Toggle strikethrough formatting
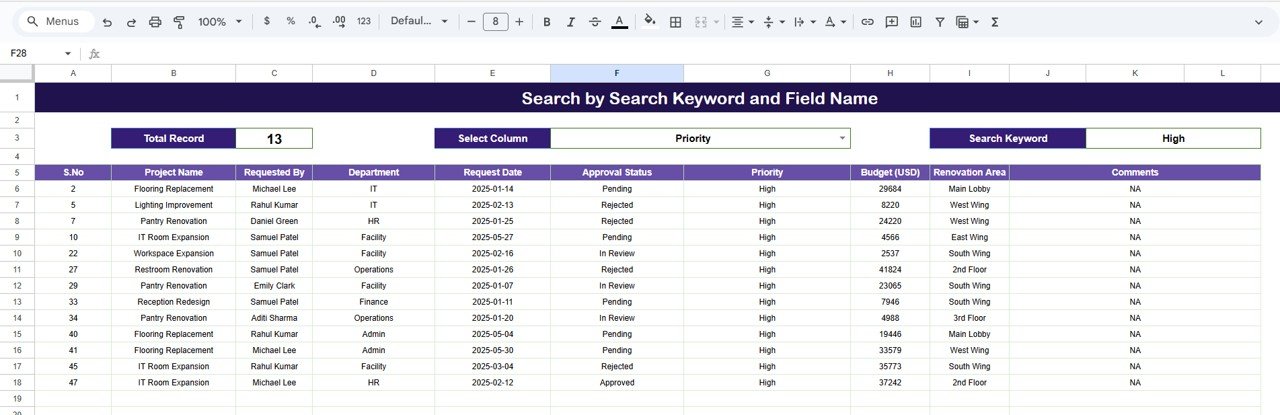The image size is (1280, 415). click(595, 21)
